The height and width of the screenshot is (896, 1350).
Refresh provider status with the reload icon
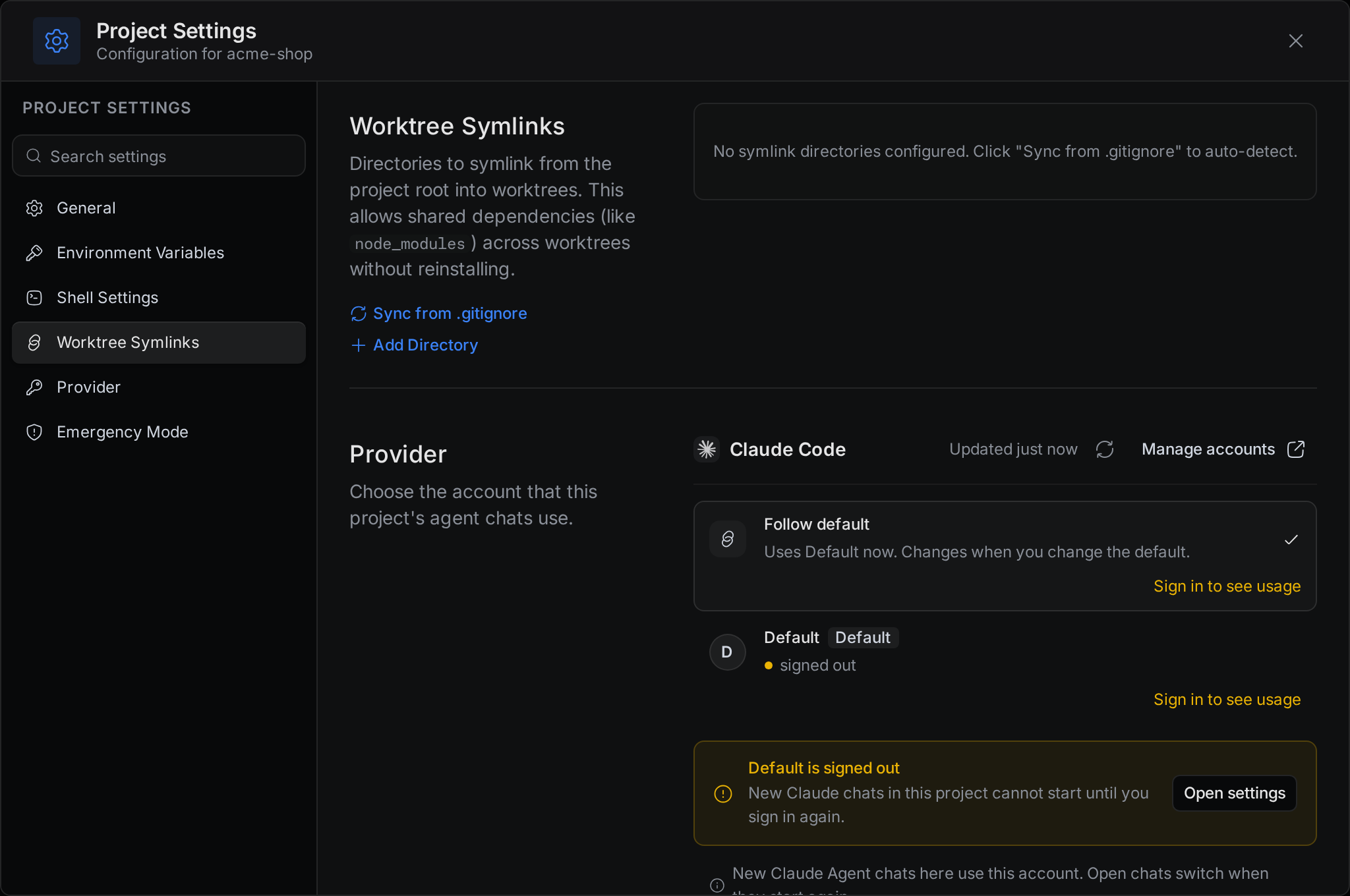pos(1105,449)
